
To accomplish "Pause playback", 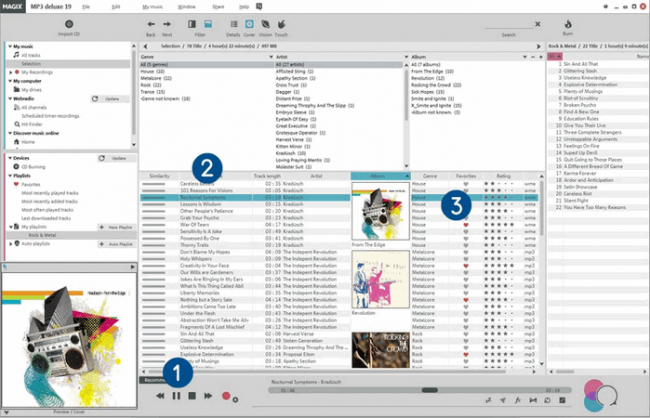I will point(176,396).
